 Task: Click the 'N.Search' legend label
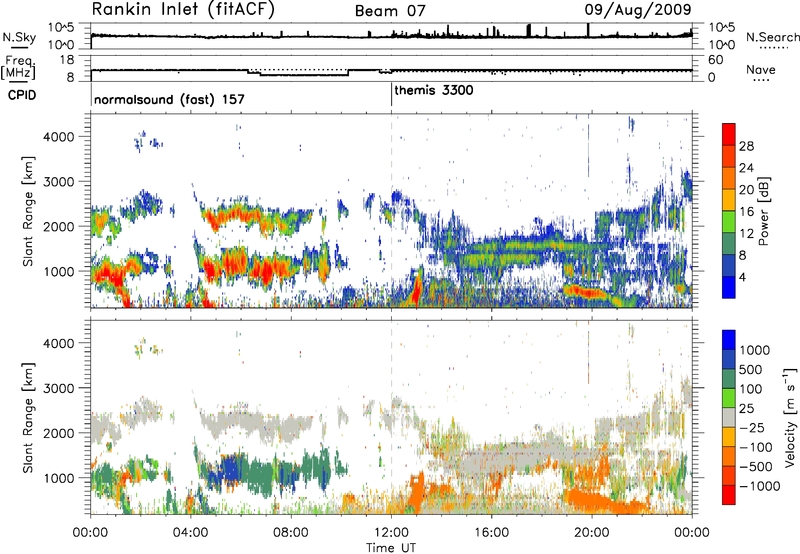[x=772, y=37]
